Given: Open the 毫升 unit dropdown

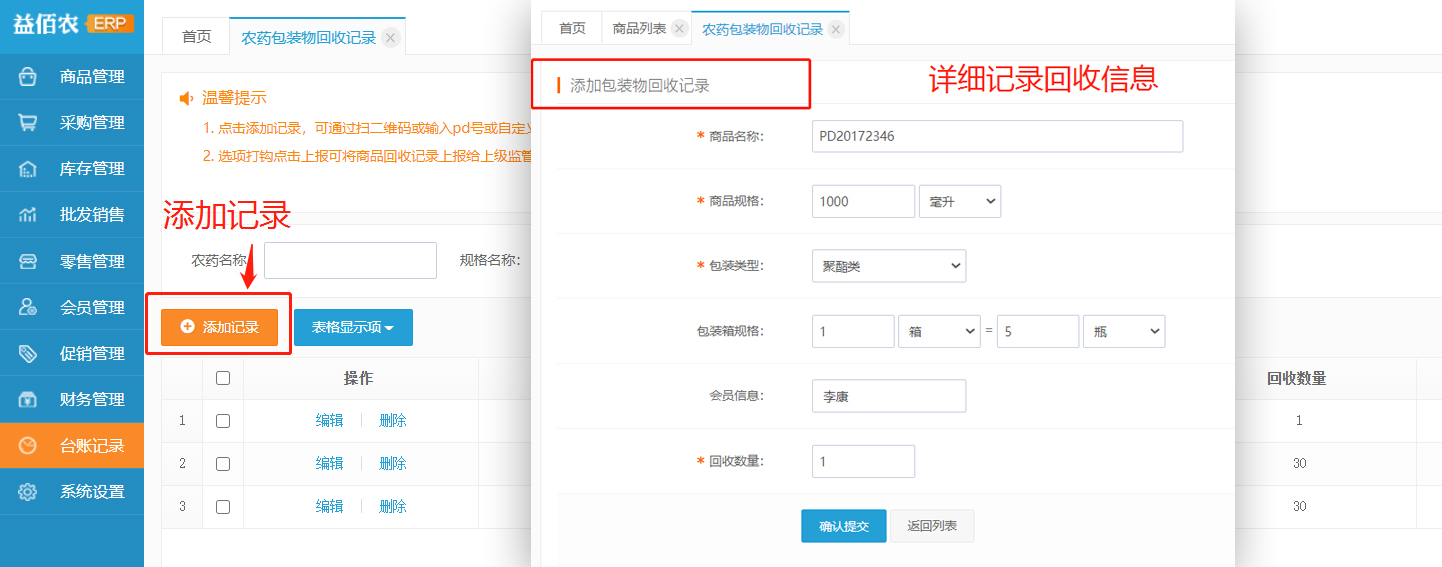Looking at the screenshot, I should point(959,201).
